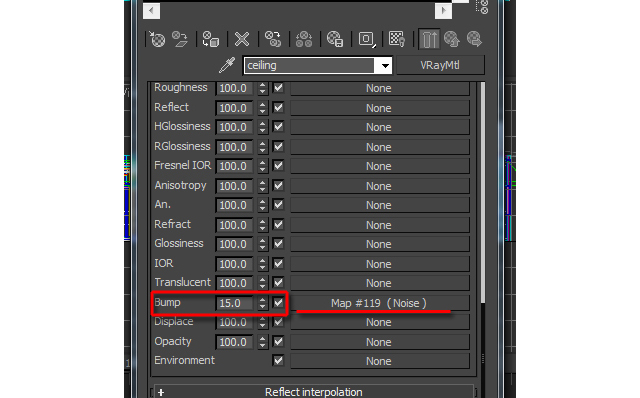Click the Fresnel IOR spinner arrows
The height and width of the screenshot is (398, 640).
[x=262, y=166]
